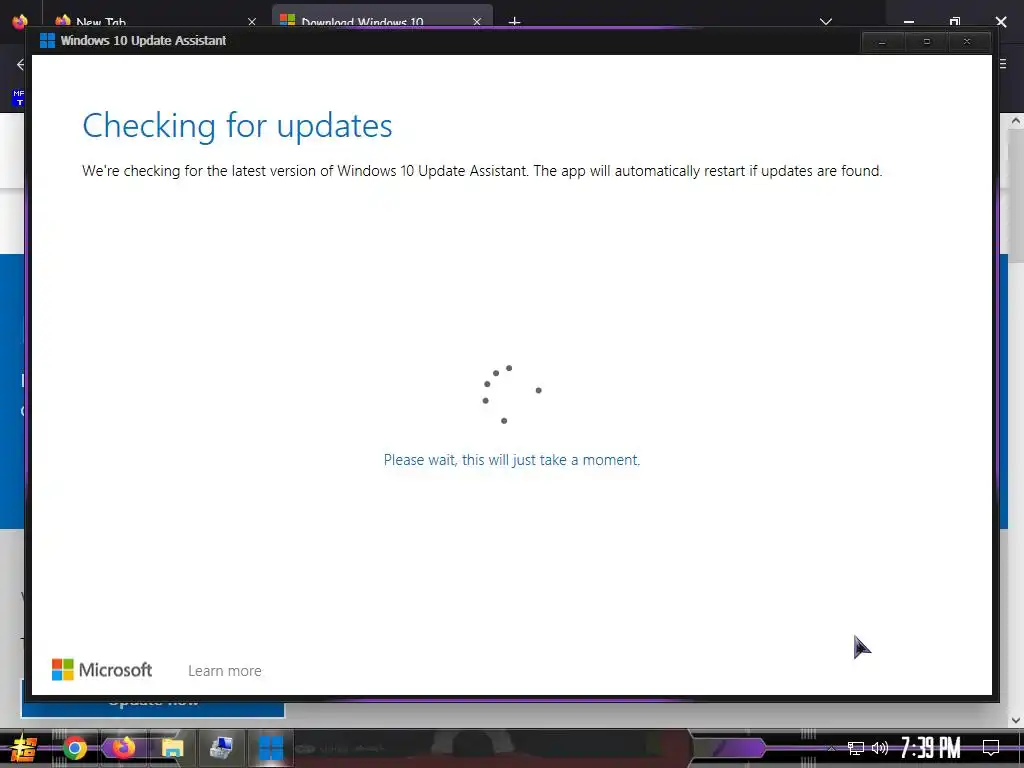Open the Firefox hamburger menu
1024x768 pixels.
[x=1003, y=64]
